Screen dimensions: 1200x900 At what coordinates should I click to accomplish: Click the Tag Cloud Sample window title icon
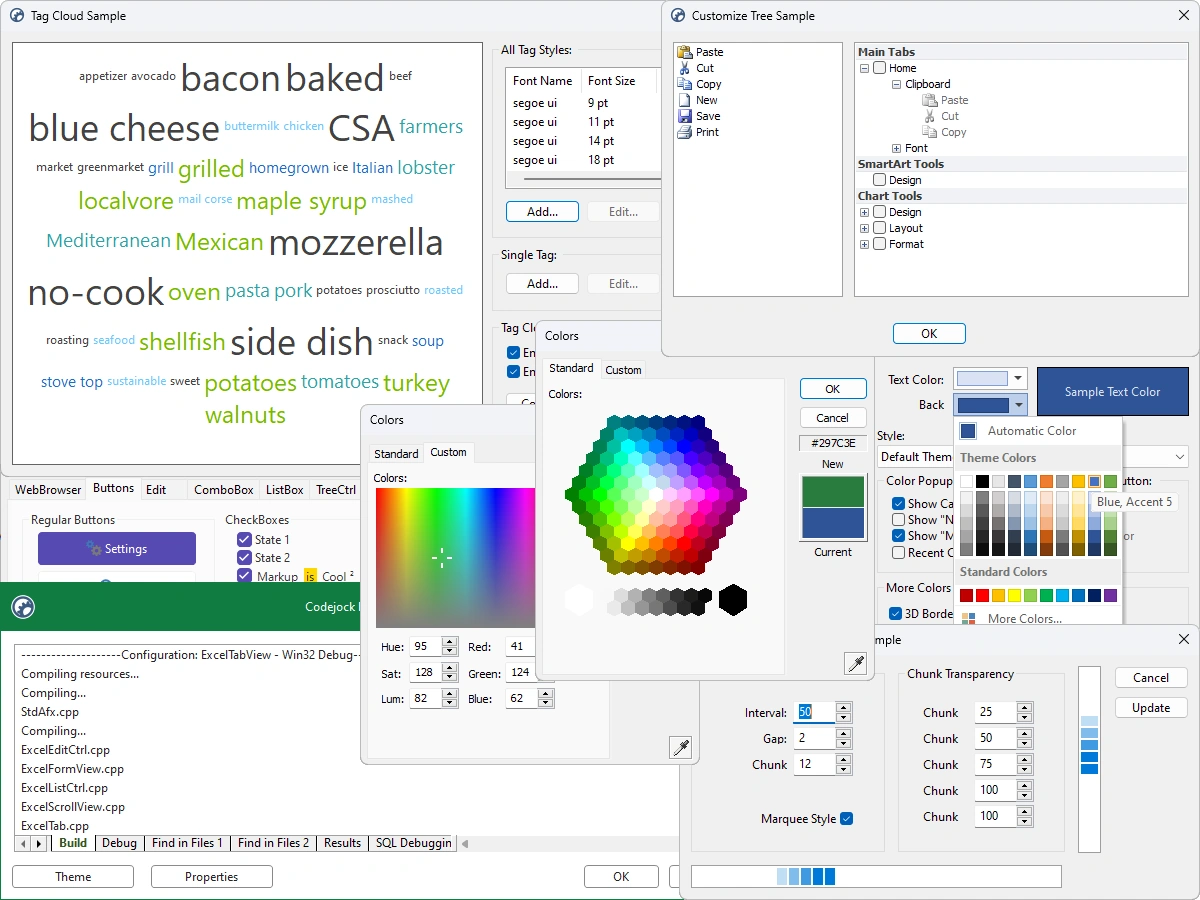(x=17, y=16)
